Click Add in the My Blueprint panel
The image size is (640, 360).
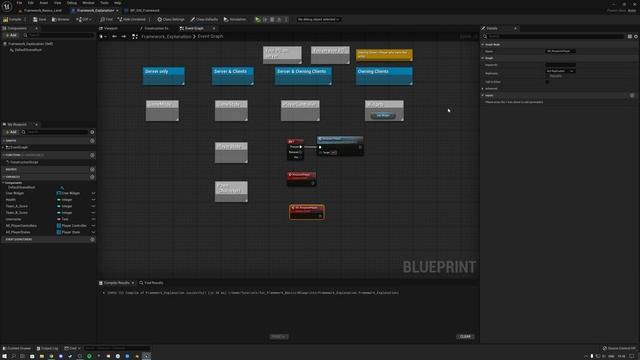coord(11,132)
